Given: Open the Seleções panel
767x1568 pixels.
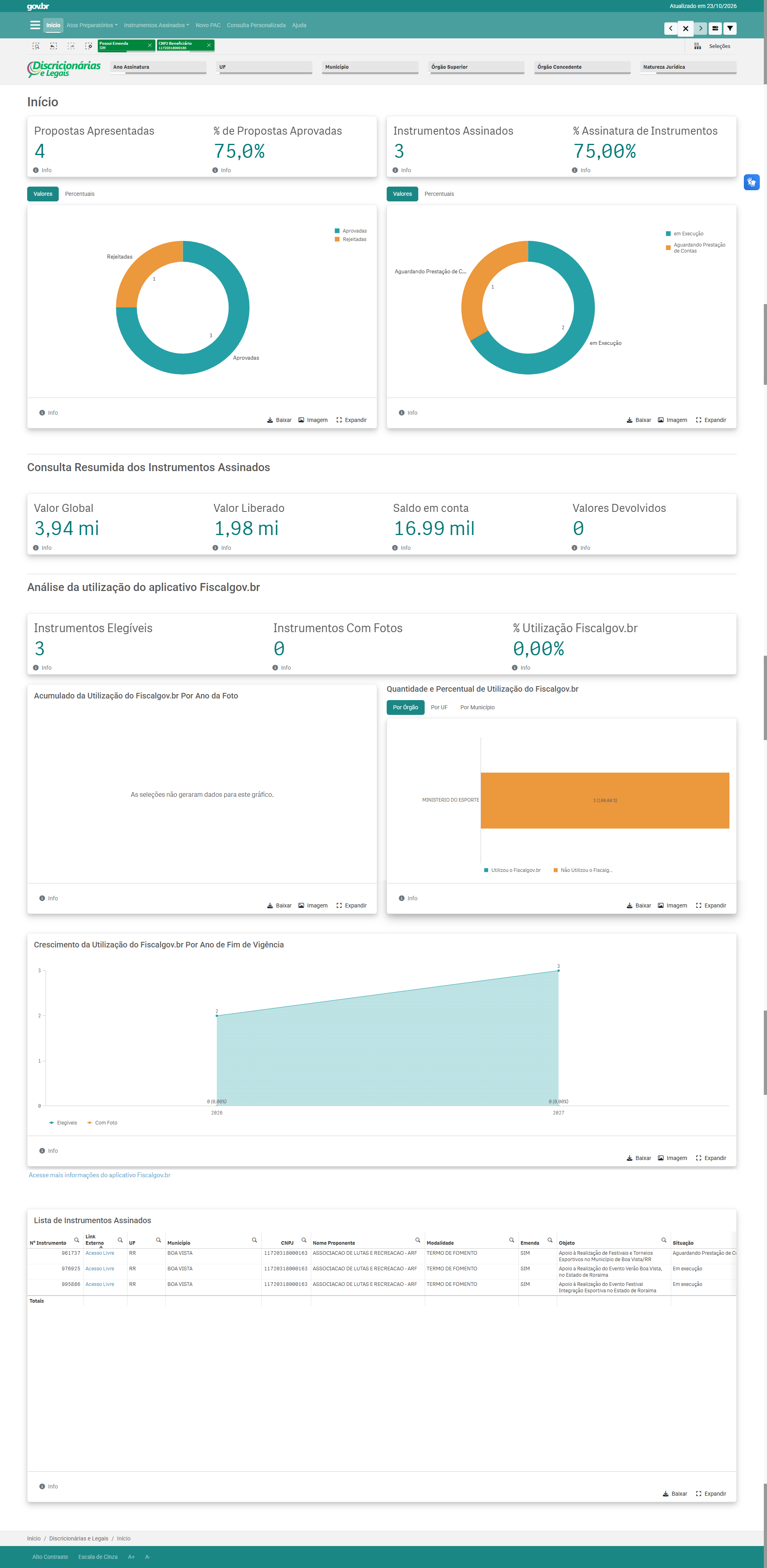Looking at the screenshot, I should [x=712, y=46].
